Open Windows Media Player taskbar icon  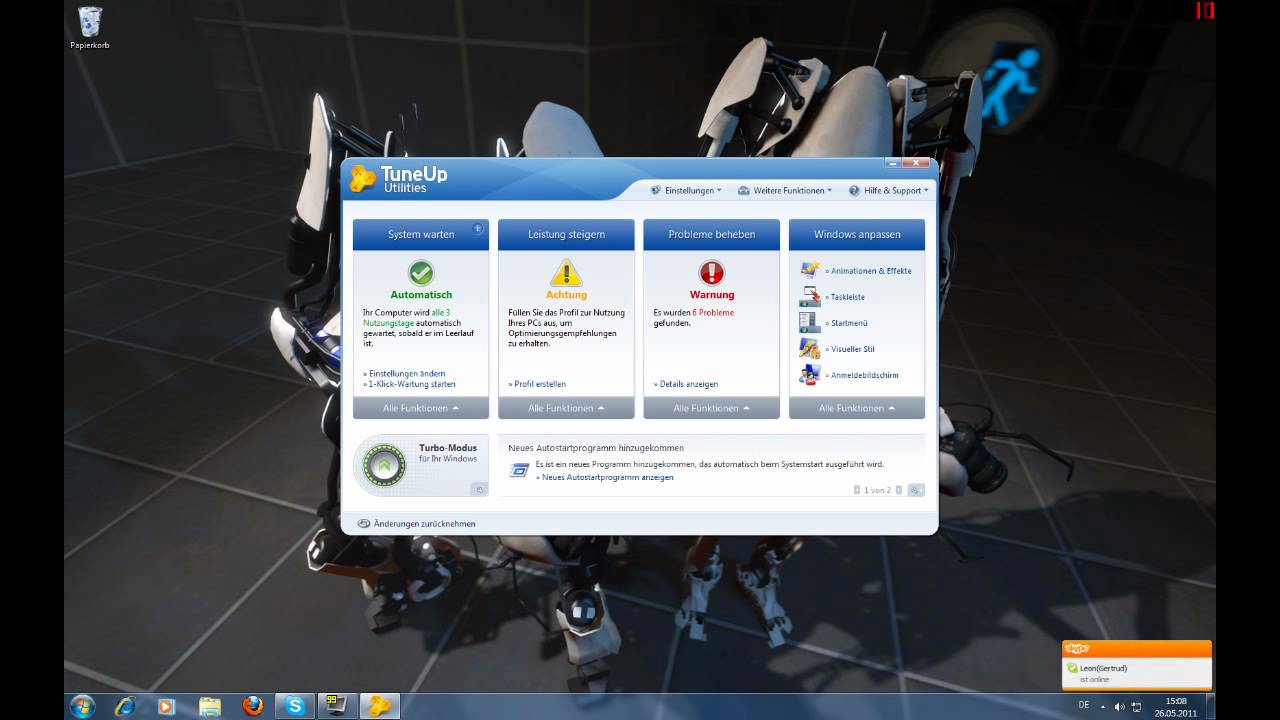tap(167, 706)
